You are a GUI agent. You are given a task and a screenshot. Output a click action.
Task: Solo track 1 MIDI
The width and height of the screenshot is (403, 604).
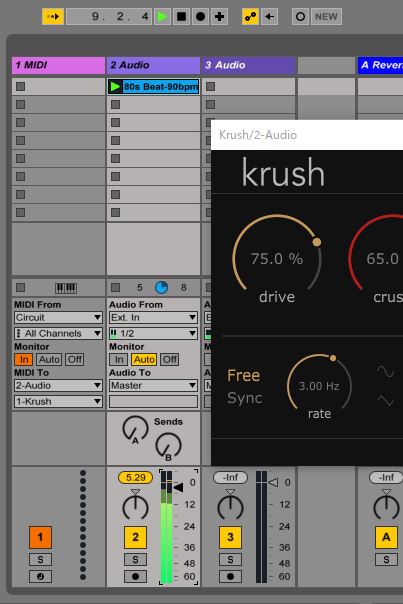(40, 559)
